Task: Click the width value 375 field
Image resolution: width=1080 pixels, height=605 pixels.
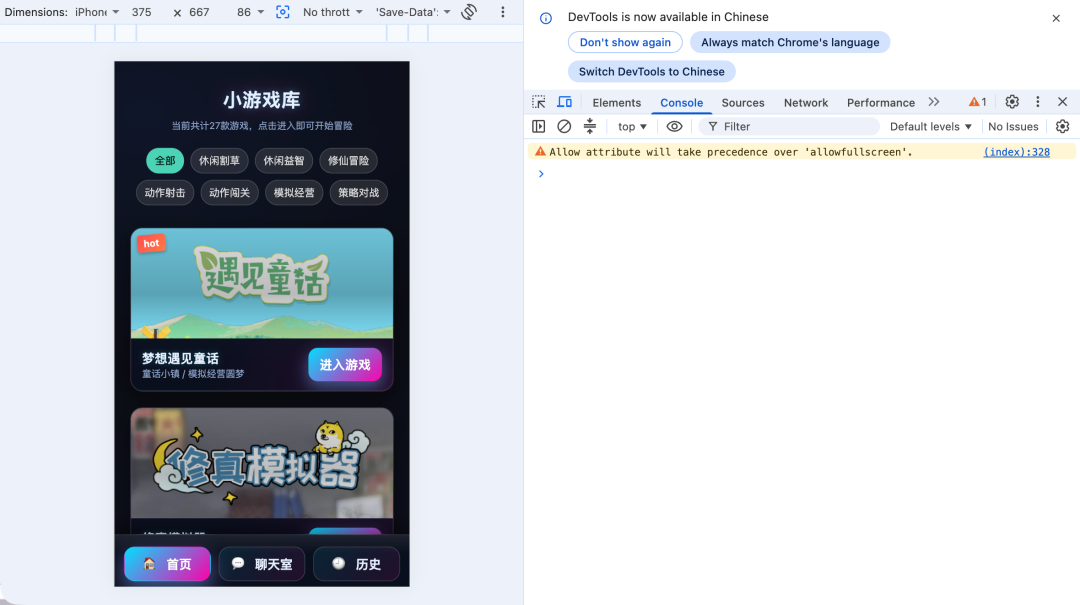Action: click(142, 12)
